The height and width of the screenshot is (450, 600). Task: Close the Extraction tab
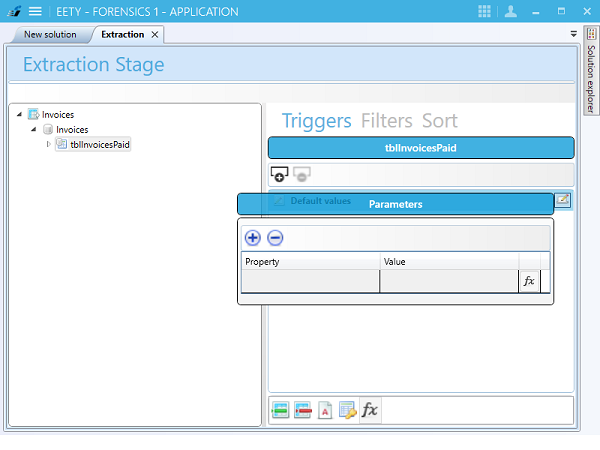point(155,35)
